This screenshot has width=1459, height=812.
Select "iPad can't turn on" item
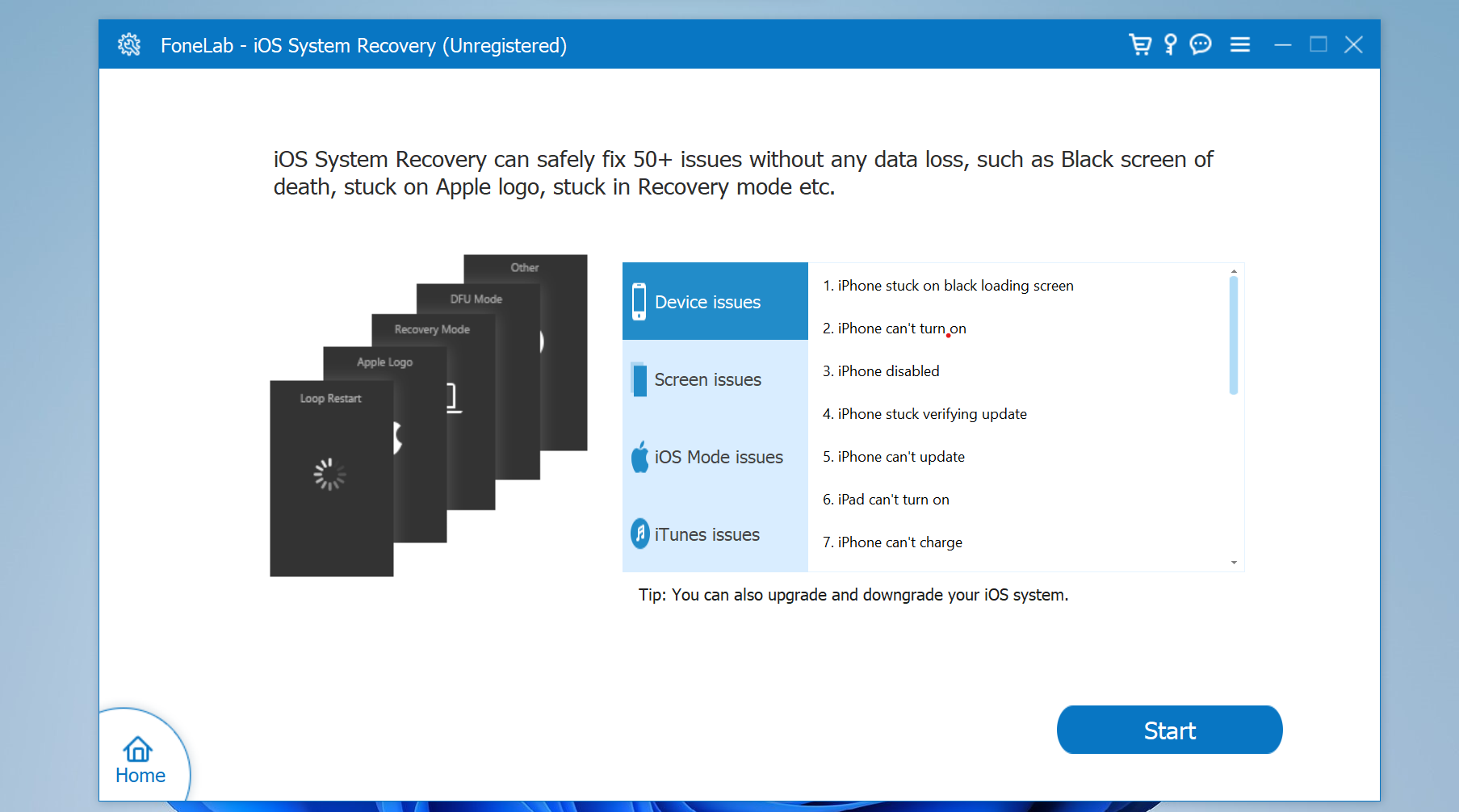pyautogui.click(x=886, y=500)
